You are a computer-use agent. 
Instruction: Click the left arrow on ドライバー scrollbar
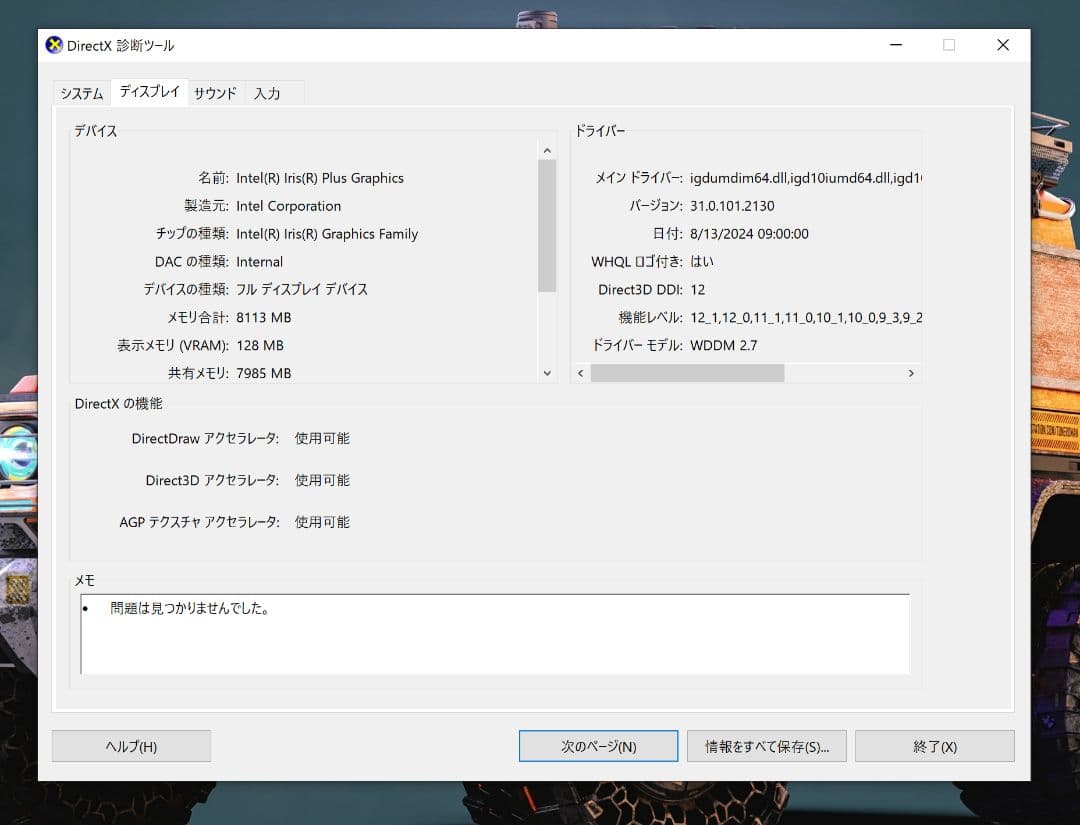pos(580,372)
